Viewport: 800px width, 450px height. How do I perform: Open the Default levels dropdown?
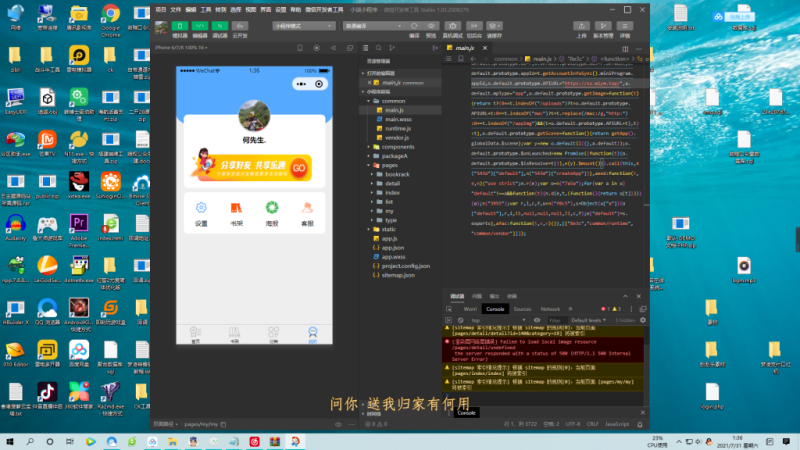pos(588,320)
